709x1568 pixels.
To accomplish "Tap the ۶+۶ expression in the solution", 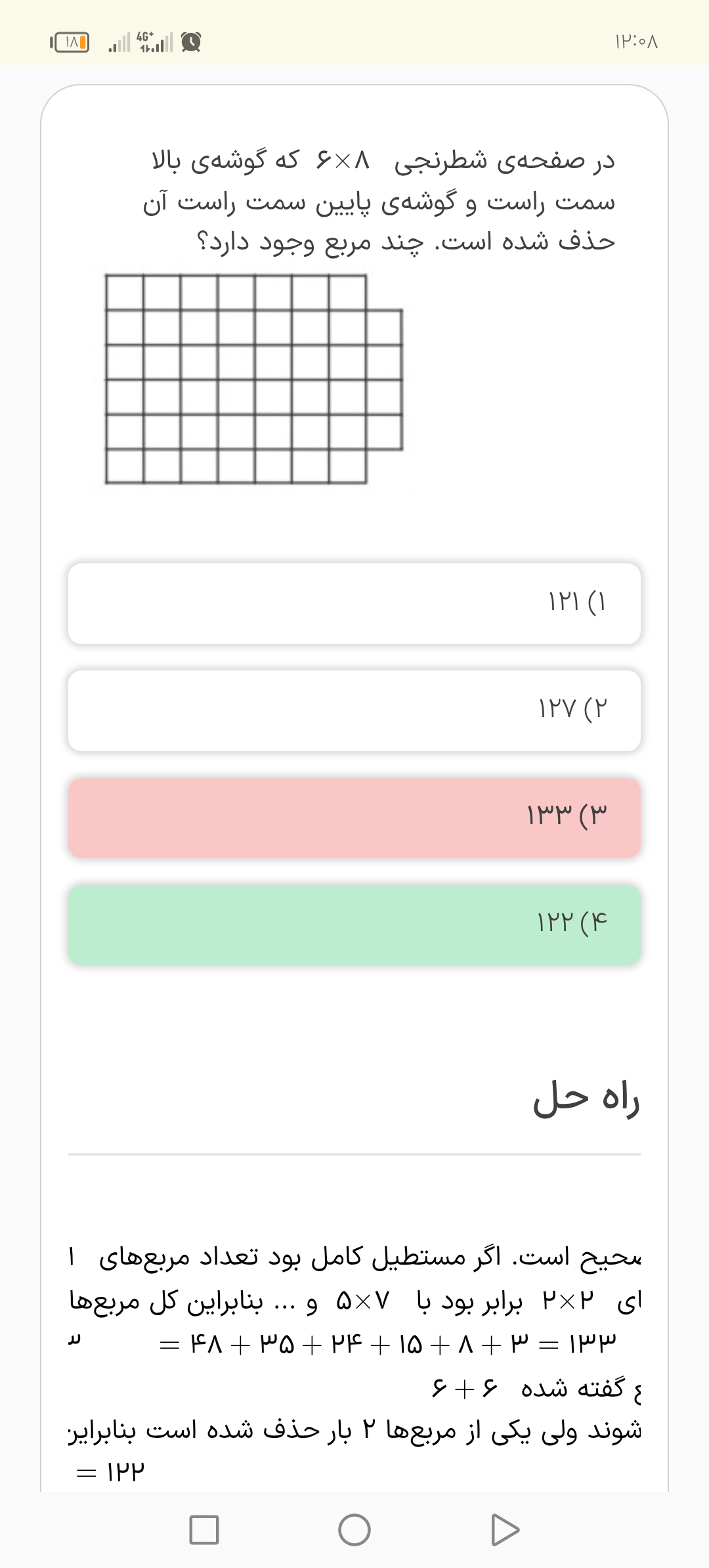I will tap(465, 1387).
